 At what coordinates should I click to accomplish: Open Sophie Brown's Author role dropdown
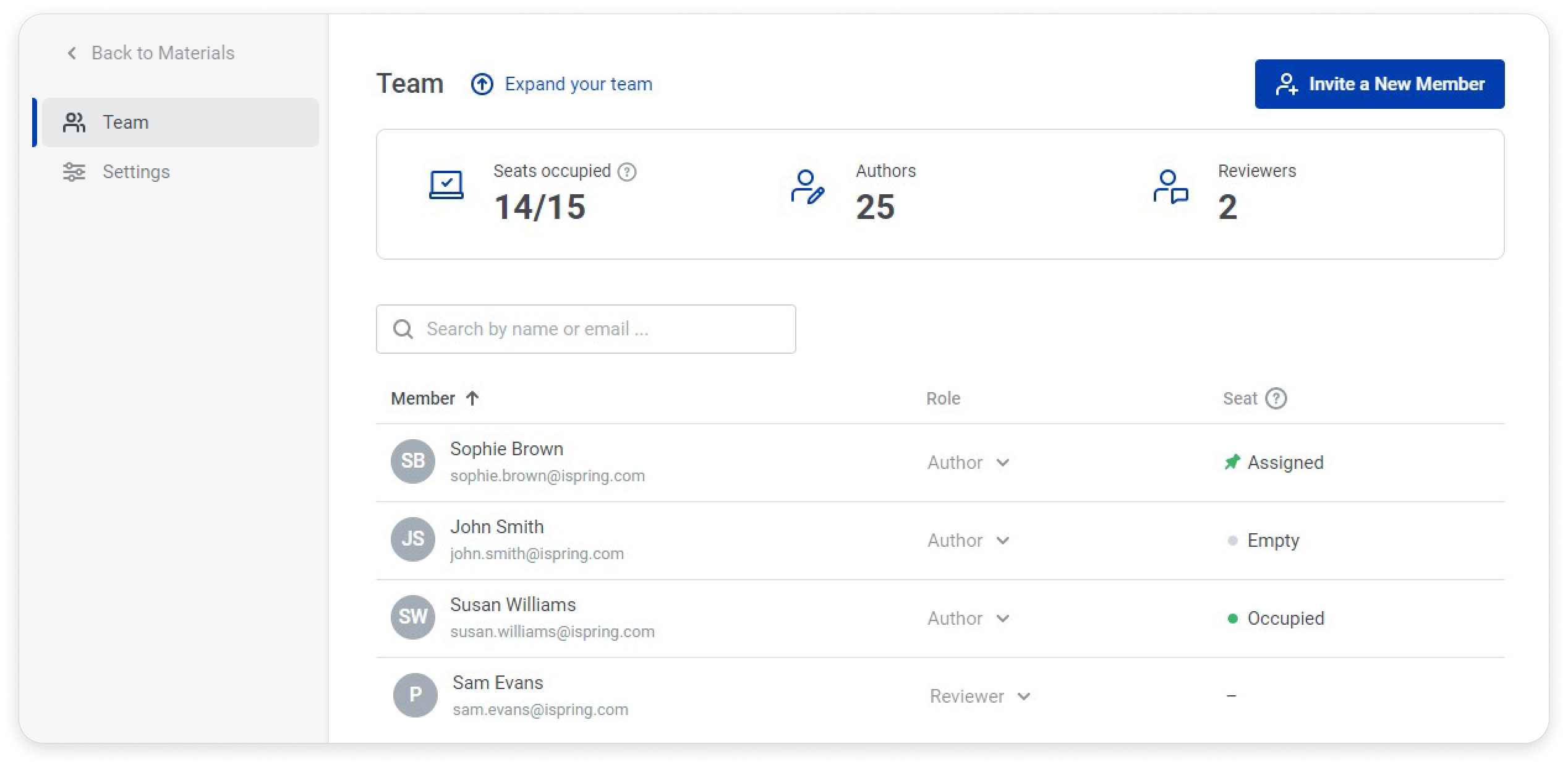point(968,463)
